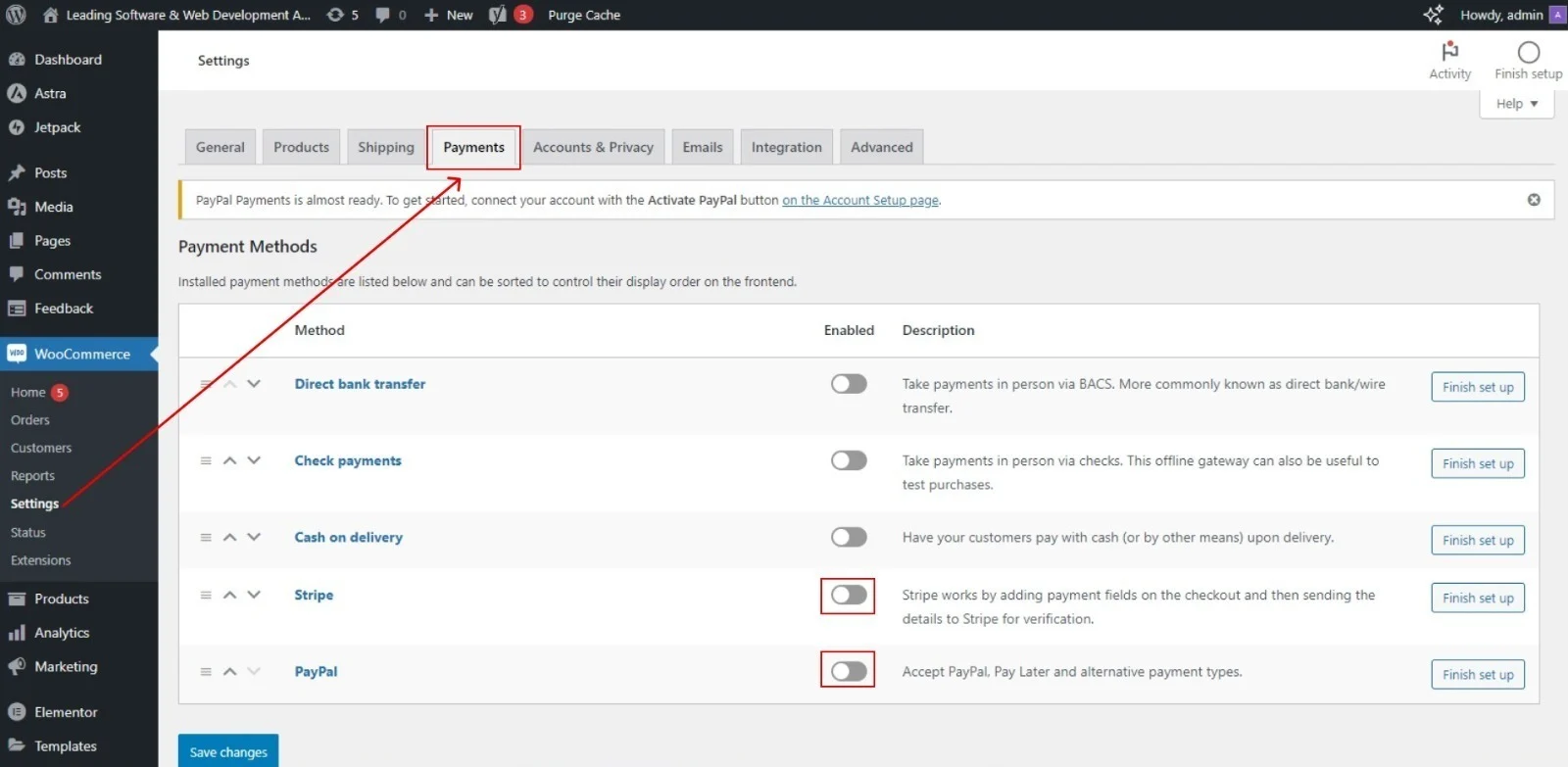Click Finish set up for PayPal
1568x767 pixels.
(1478, 674)
